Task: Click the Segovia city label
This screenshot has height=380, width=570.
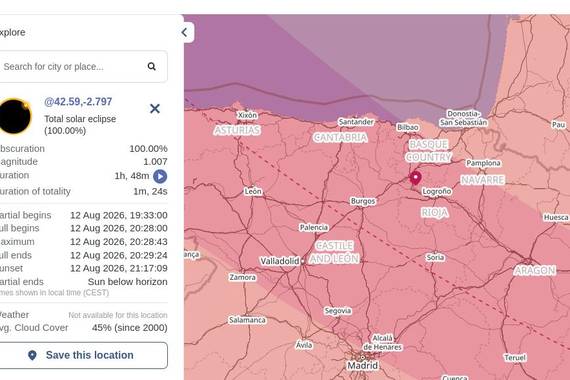Action: [x=338, y=311]
